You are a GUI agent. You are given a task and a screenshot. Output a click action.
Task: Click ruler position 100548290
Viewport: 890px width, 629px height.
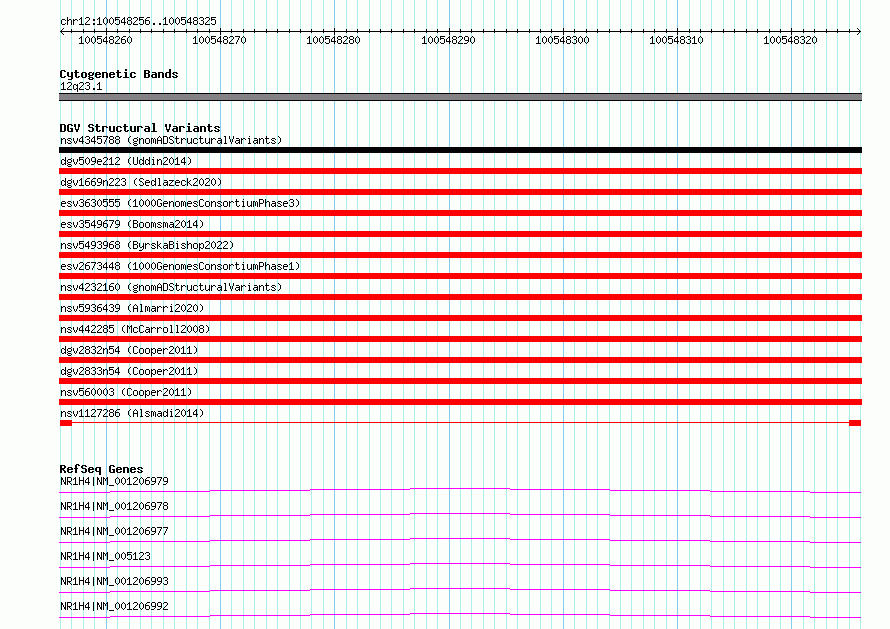click(x=448, y=40)
